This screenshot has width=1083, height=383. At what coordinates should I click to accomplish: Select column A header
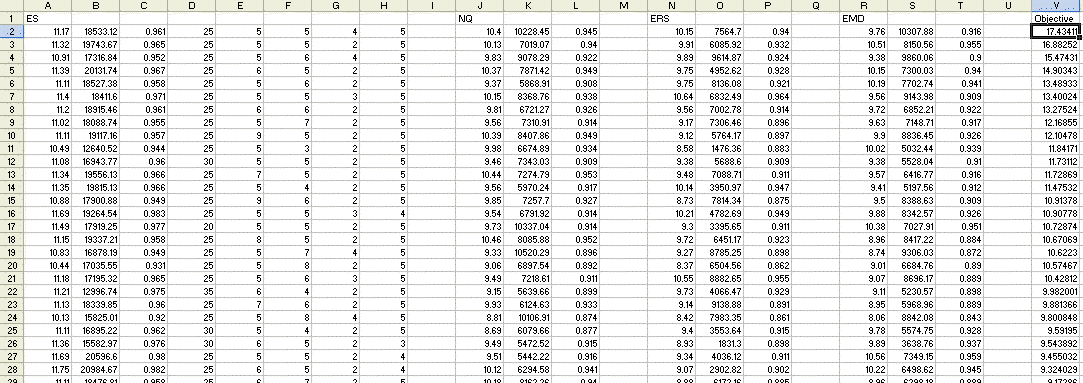[47, 6]
